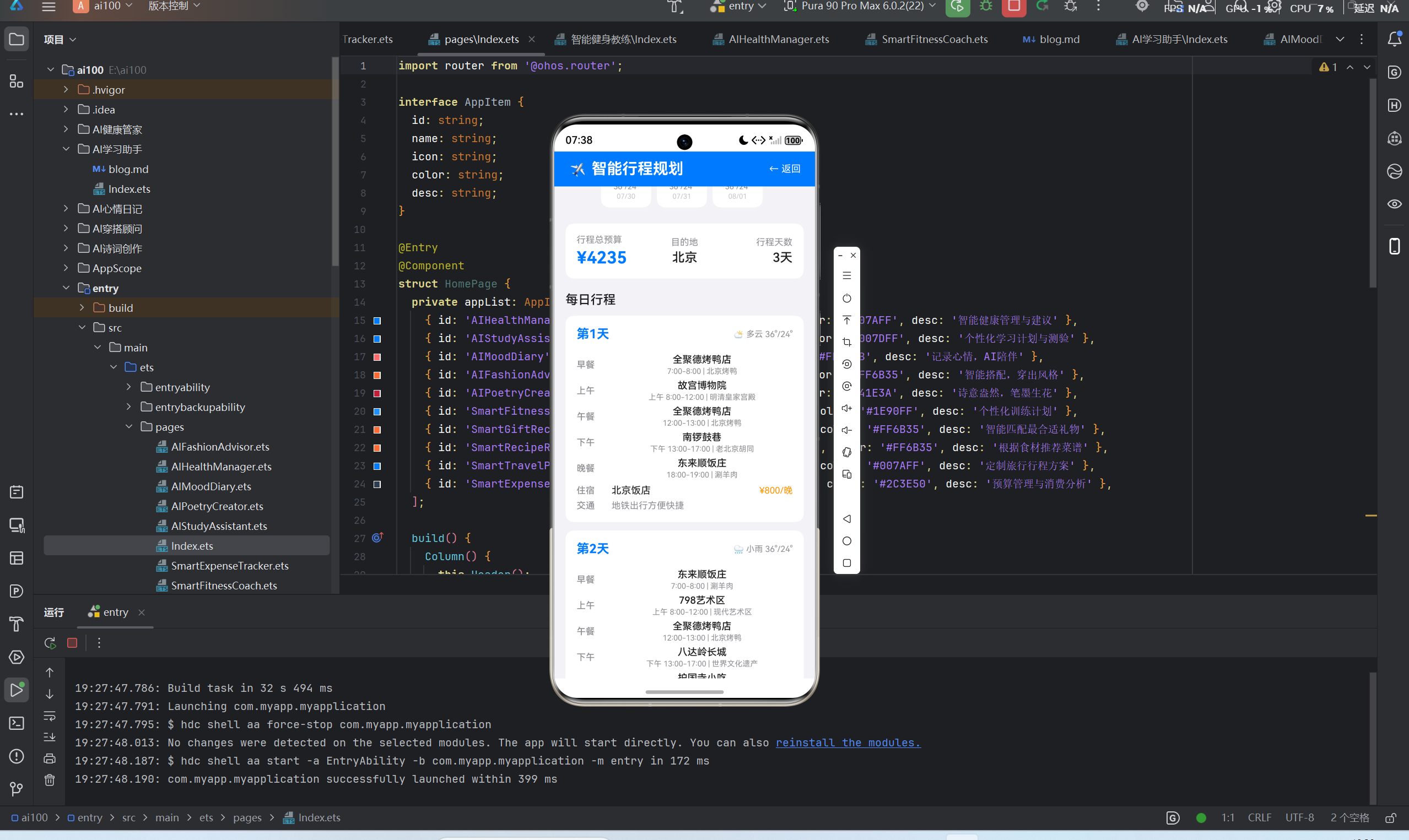Tap the emulator triangle back button
This screenshot has width=1409, height=840.
pyautogui.click(x=846, y=519)
